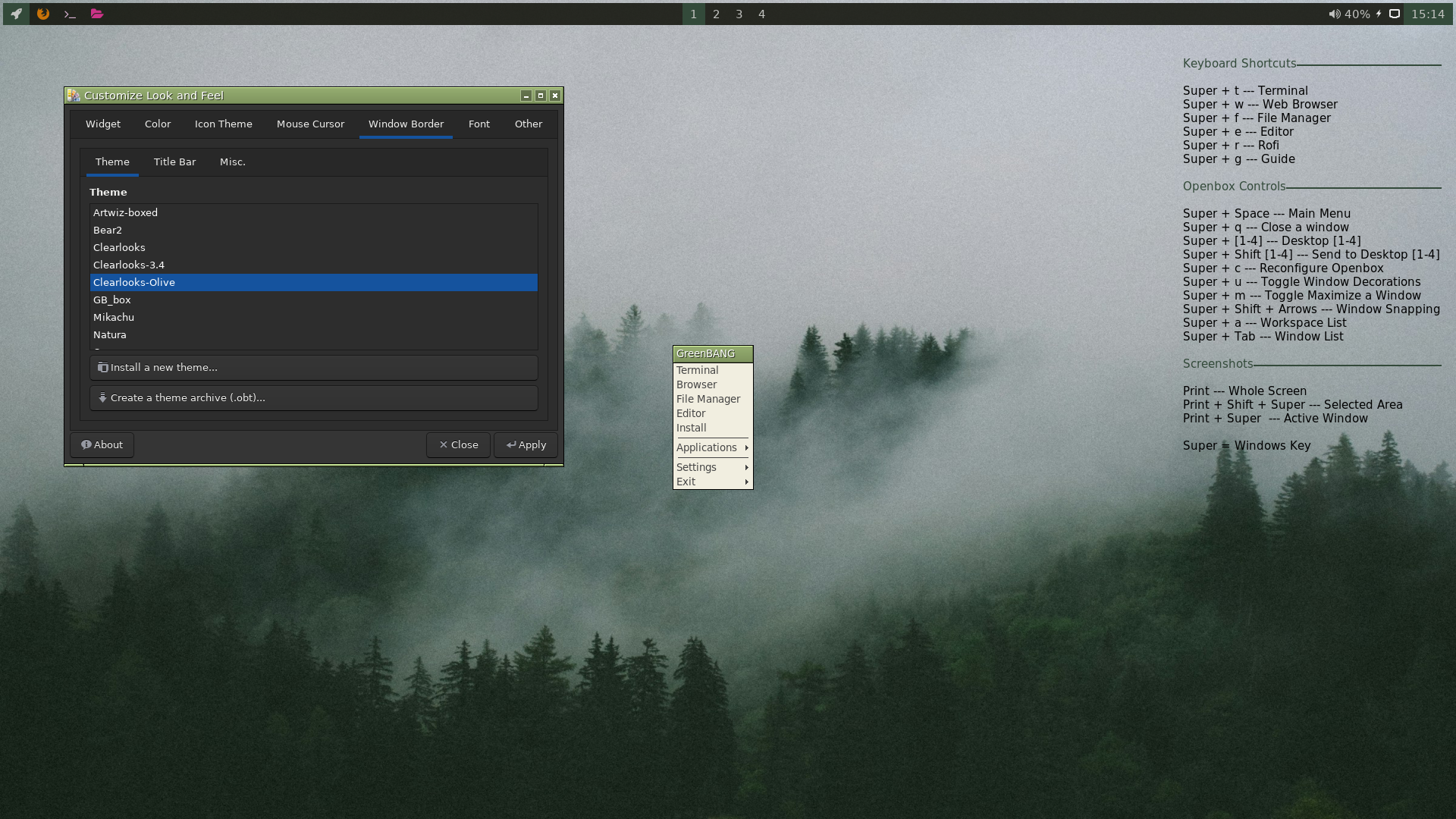Switch to workspace 3

(x=739, y=14)
